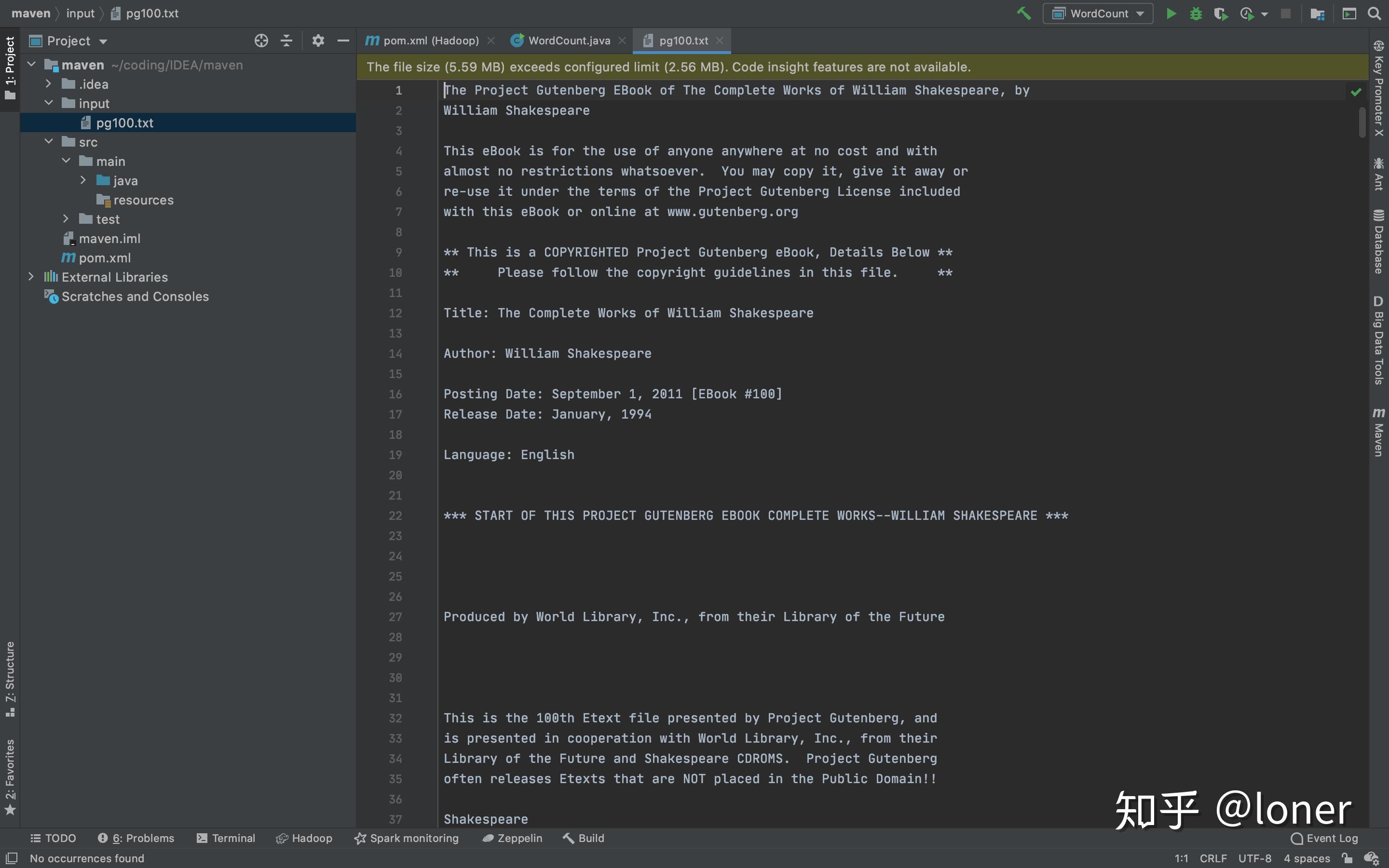Open the Event Log
The height and width of the screenshot is (868, 1389).
point(1325,838)
